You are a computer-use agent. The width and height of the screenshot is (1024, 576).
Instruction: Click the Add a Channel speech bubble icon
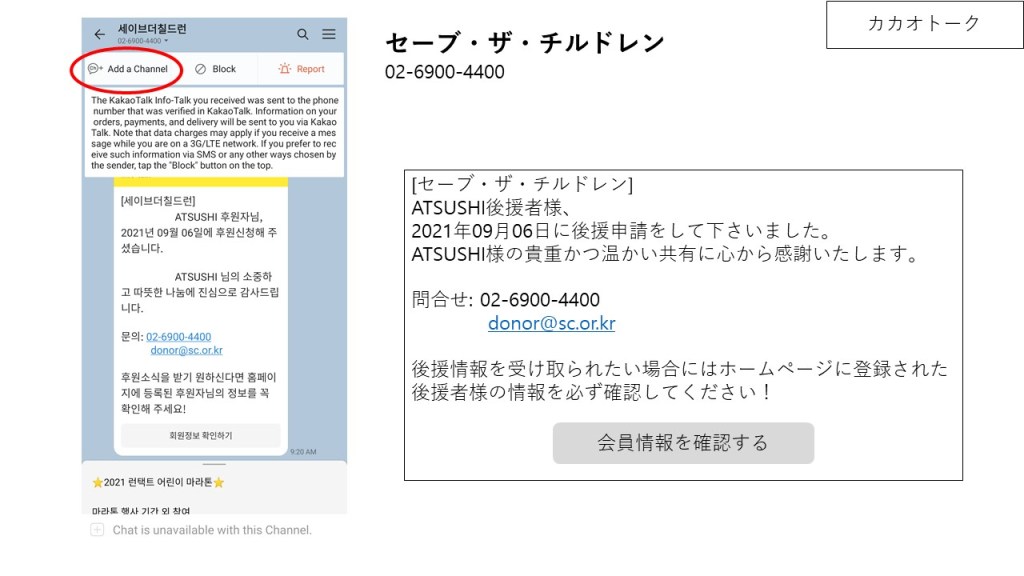coord(95,69)
